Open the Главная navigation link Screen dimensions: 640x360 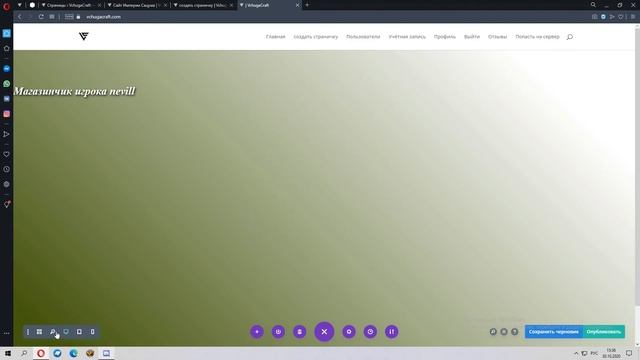[x=276, y=37]
